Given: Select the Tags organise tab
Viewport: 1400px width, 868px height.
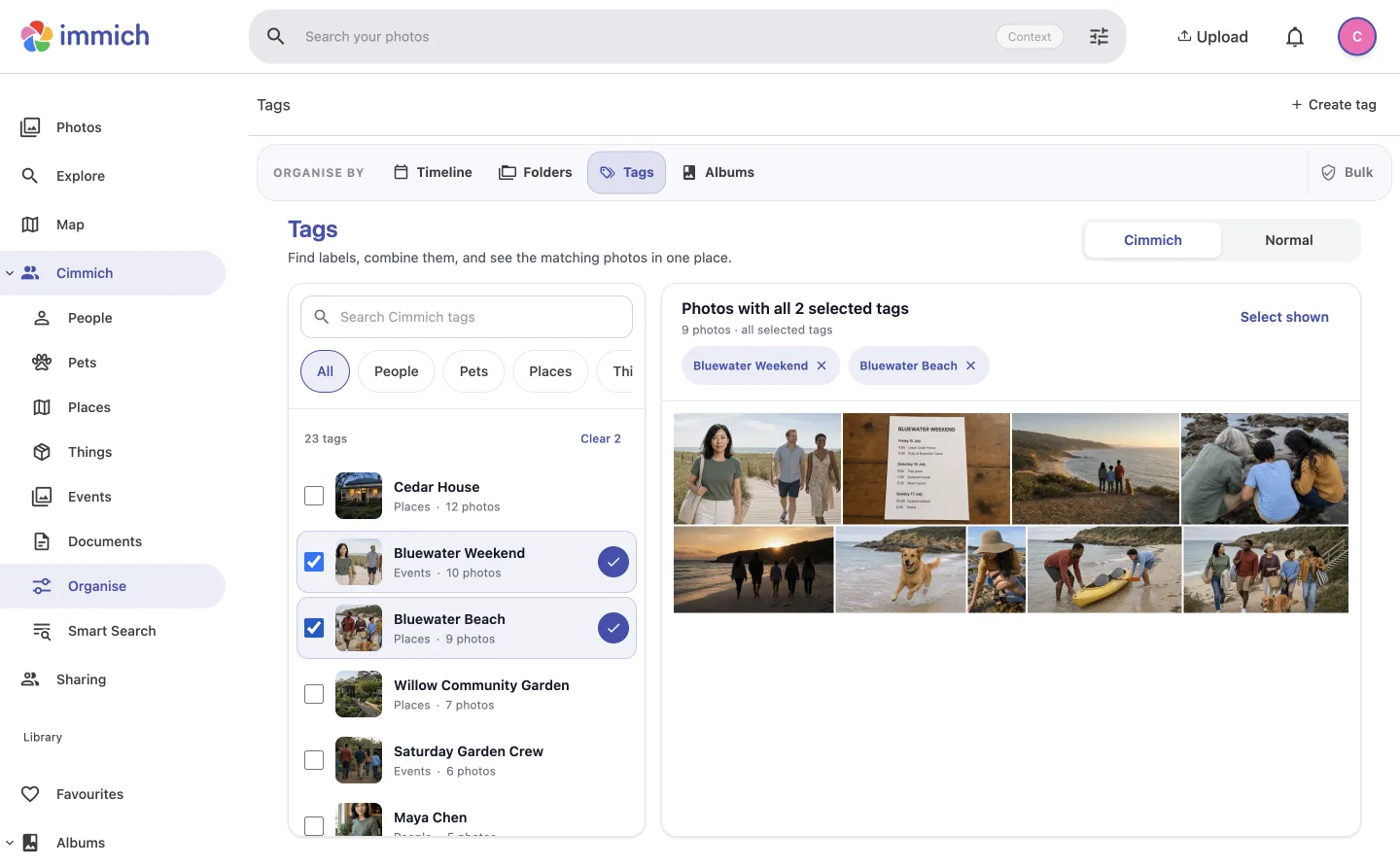Looking at the screenshot, I should [x=626, y=172].
